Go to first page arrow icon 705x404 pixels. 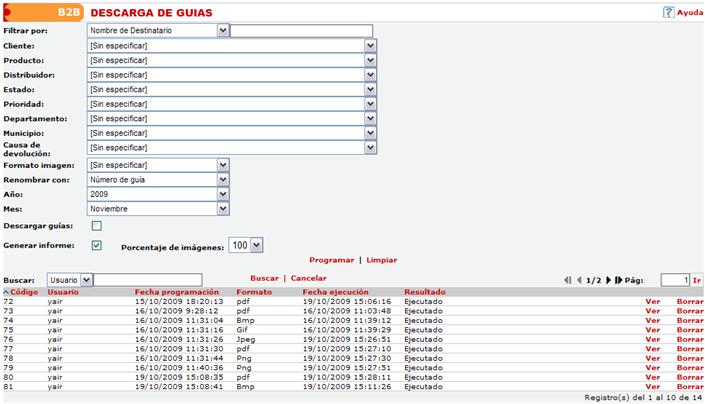click(x=570, y=280)
